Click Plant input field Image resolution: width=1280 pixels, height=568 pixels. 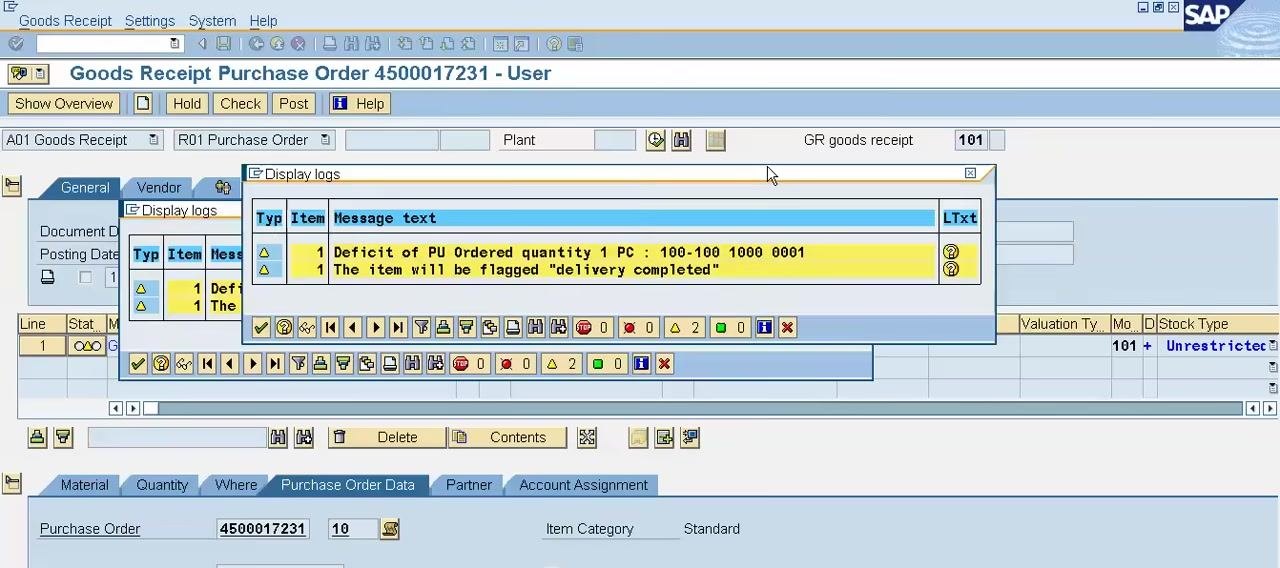click(x=615, y=140)
